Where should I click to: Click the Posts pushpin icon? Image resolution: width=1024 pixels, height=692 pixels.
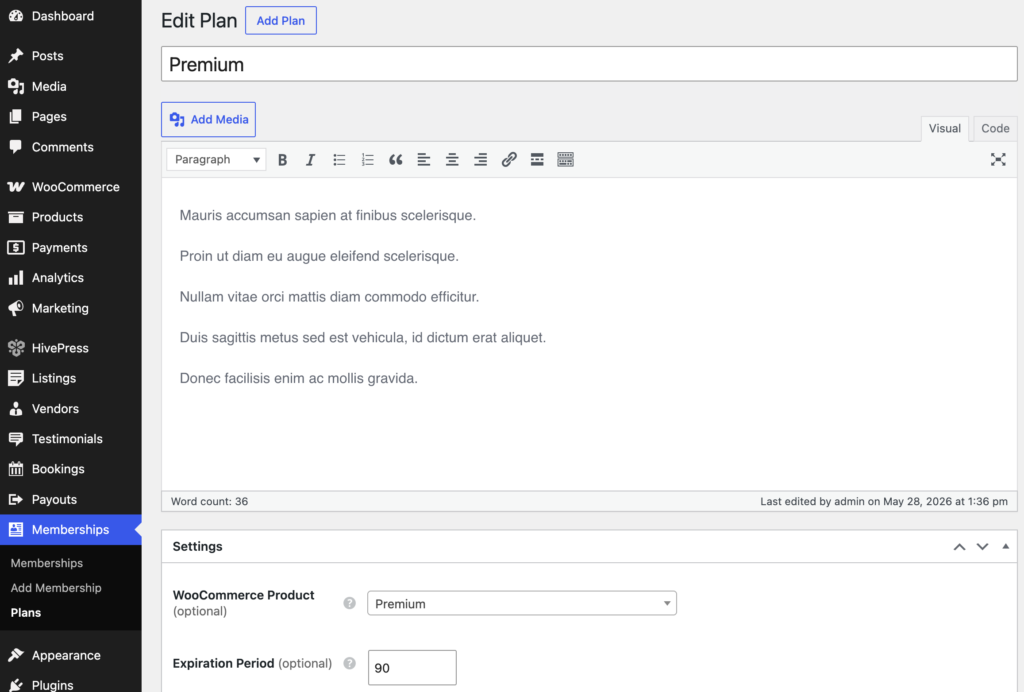16,55
